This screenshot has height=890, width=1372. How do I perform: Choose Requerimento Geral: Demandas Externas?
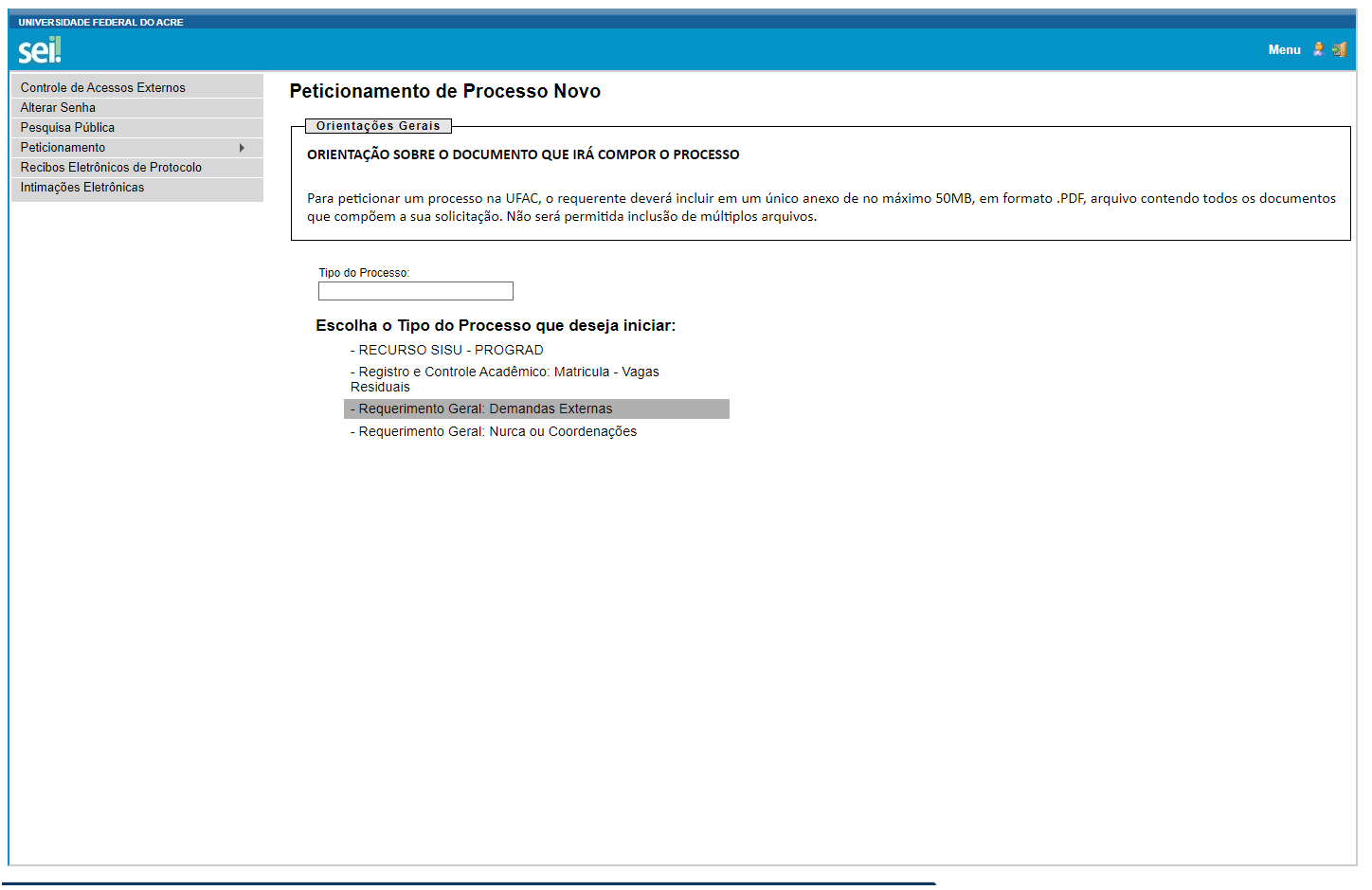pos(485,409)
